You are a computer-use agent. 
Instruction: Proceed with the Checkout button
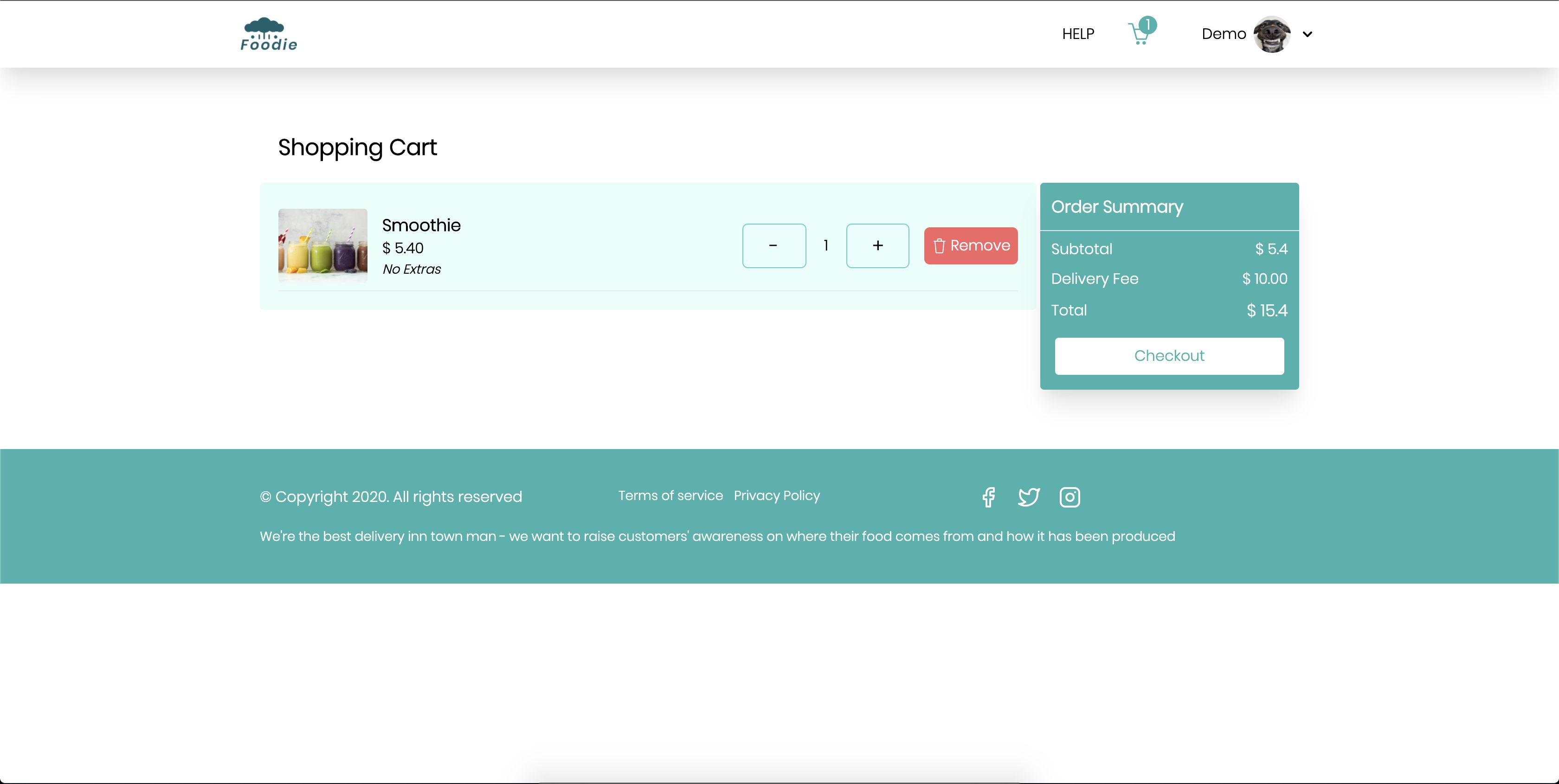click(x=1169, y=356)
